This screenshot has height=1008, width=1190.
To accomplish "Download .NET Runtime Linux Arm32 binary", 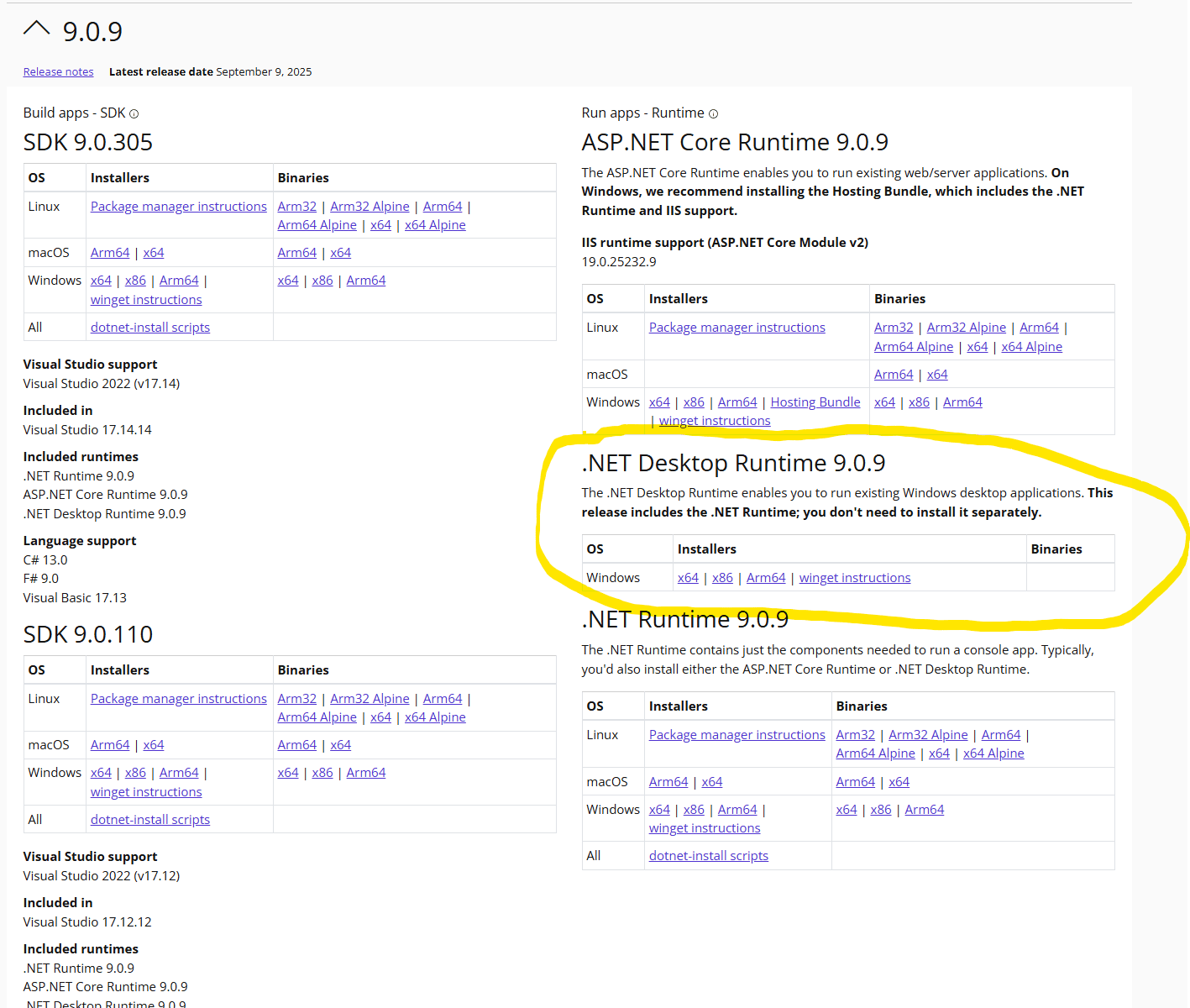I will coord(856,735).
